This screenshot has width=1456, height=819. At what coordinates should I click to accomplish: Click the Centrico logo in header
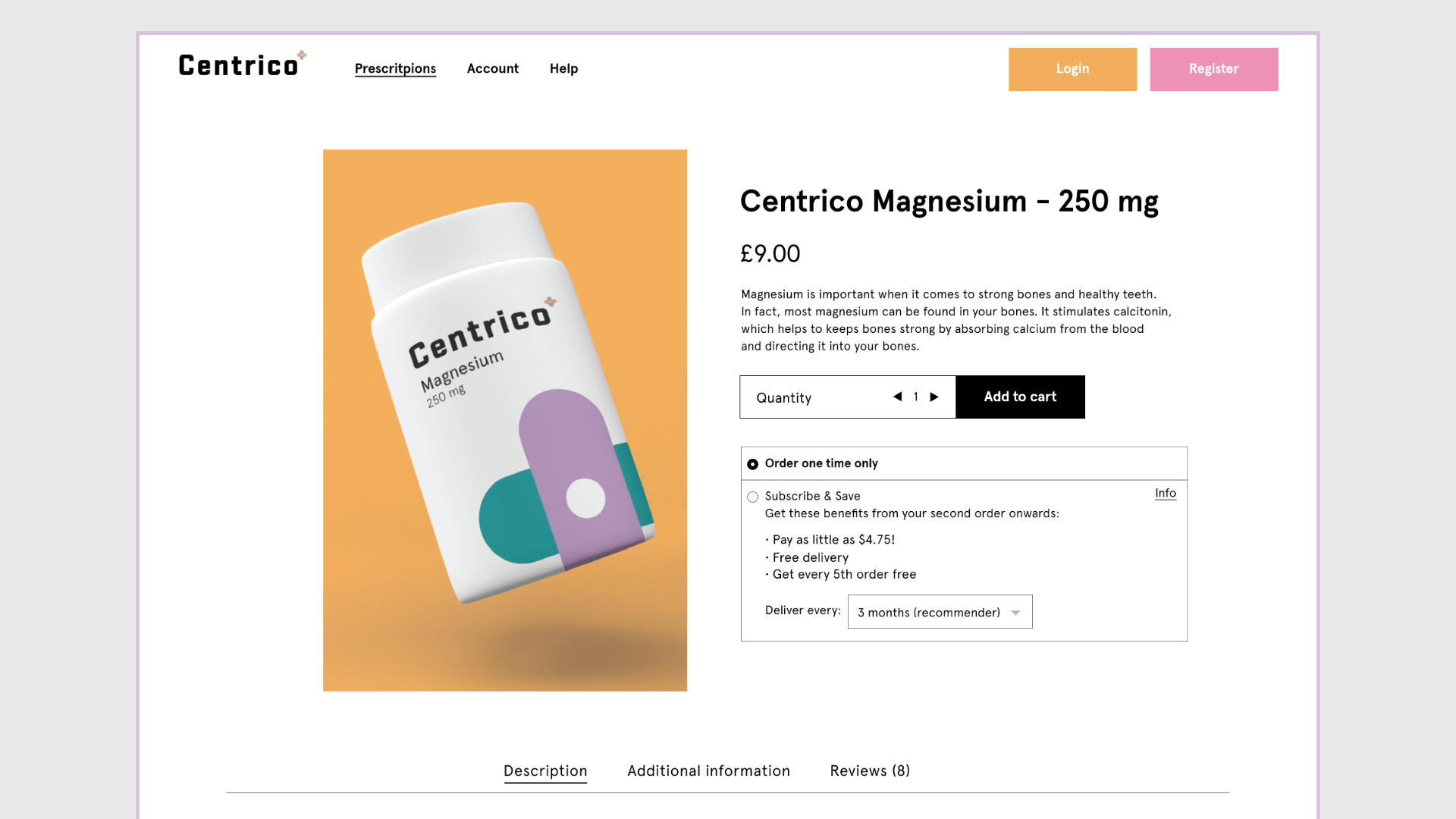tap(238, 66)
